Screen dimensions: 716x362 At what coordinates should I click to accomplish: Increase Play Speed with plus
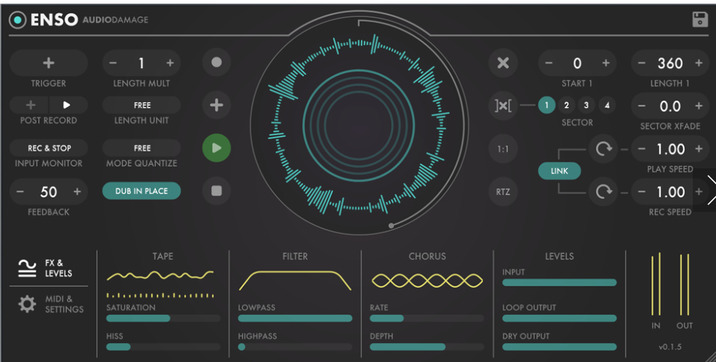click(x=699, y=149)
